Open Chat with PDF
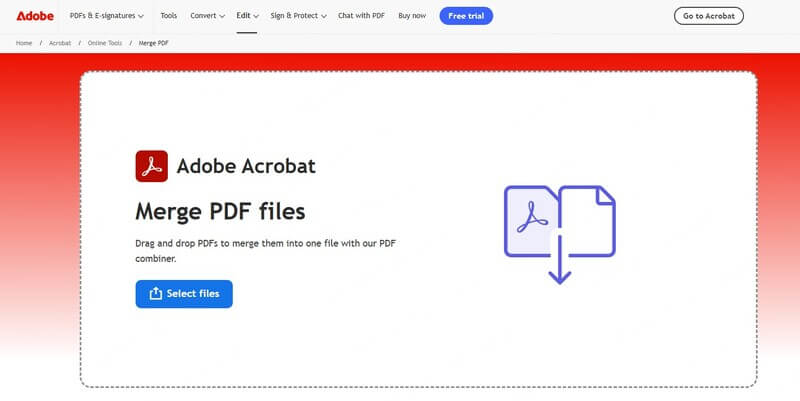The image size is (800, 401). pos(361,16)
